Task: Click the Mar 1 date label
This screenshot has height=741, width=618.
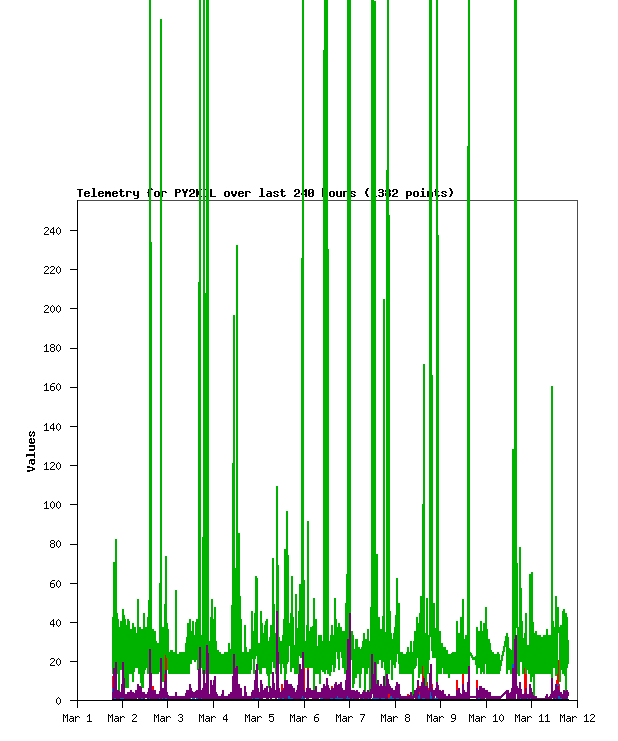Action: (x=77, y=718)
